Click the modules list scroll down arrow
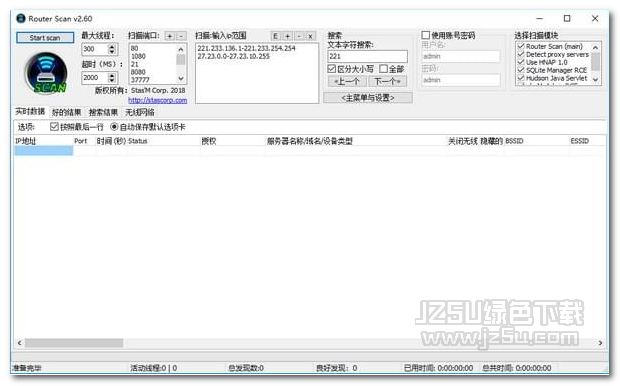This screenshot has height=386, width=620. (595, 79)
